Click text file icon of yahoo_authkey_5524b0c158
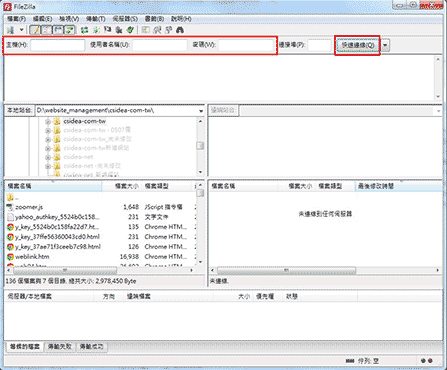The width and height of the screenshot is (447, 370). (10, 217)
